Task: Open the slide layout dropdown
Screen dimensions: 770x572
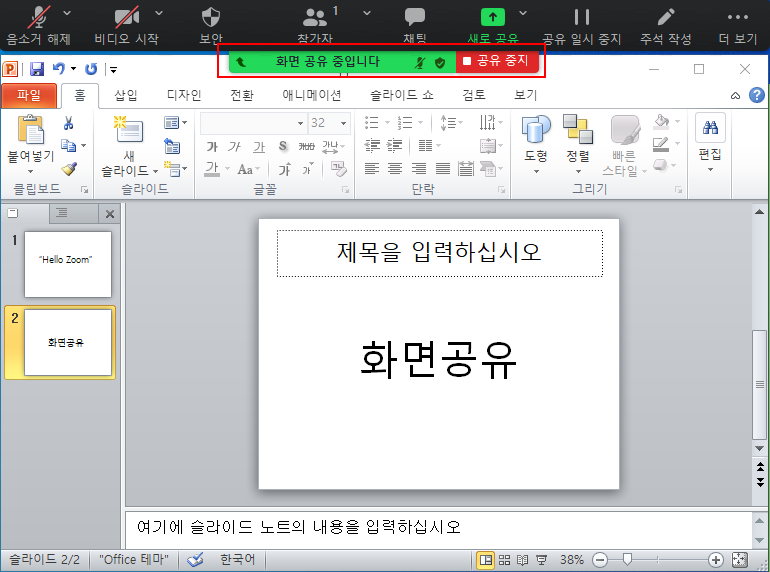Action: (x=175, y=123)
